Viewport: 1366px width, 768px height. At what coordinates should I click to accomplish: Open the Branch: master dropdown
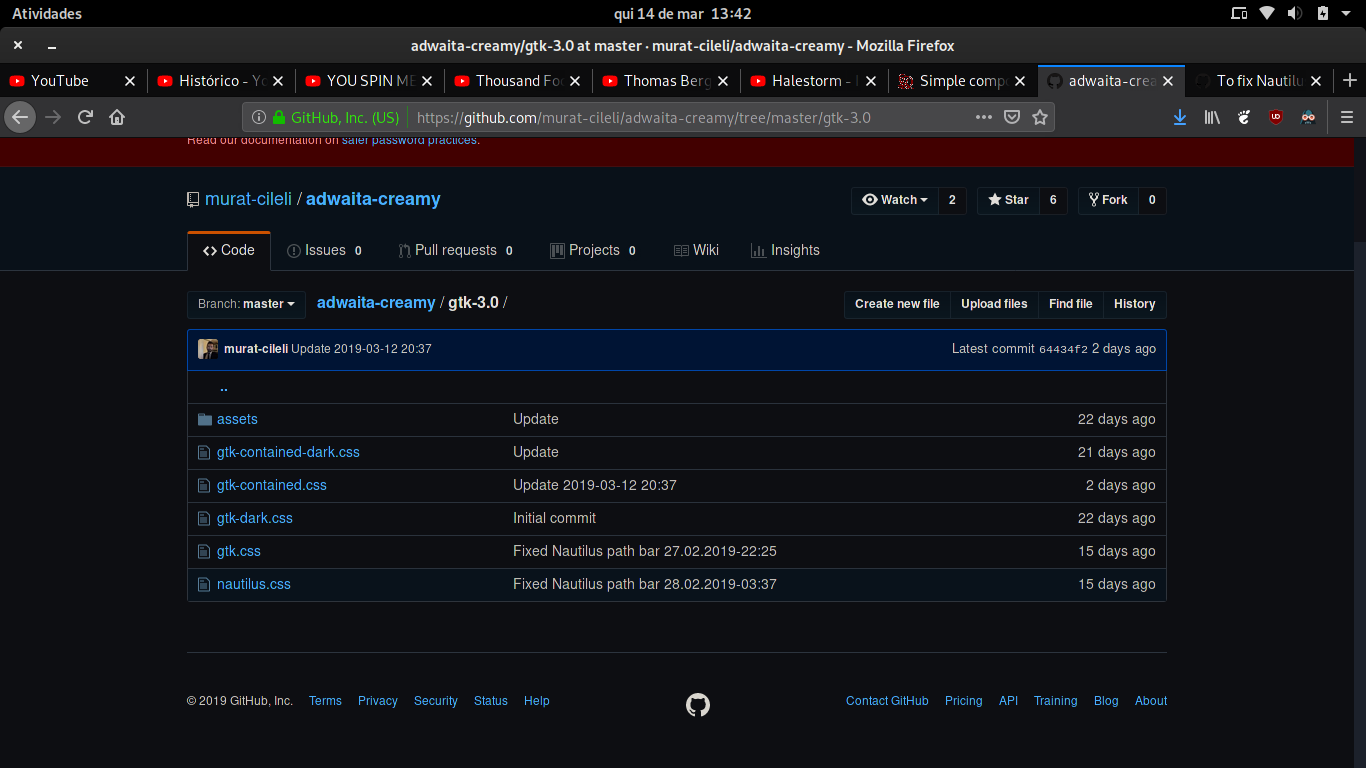coord(246,304)
